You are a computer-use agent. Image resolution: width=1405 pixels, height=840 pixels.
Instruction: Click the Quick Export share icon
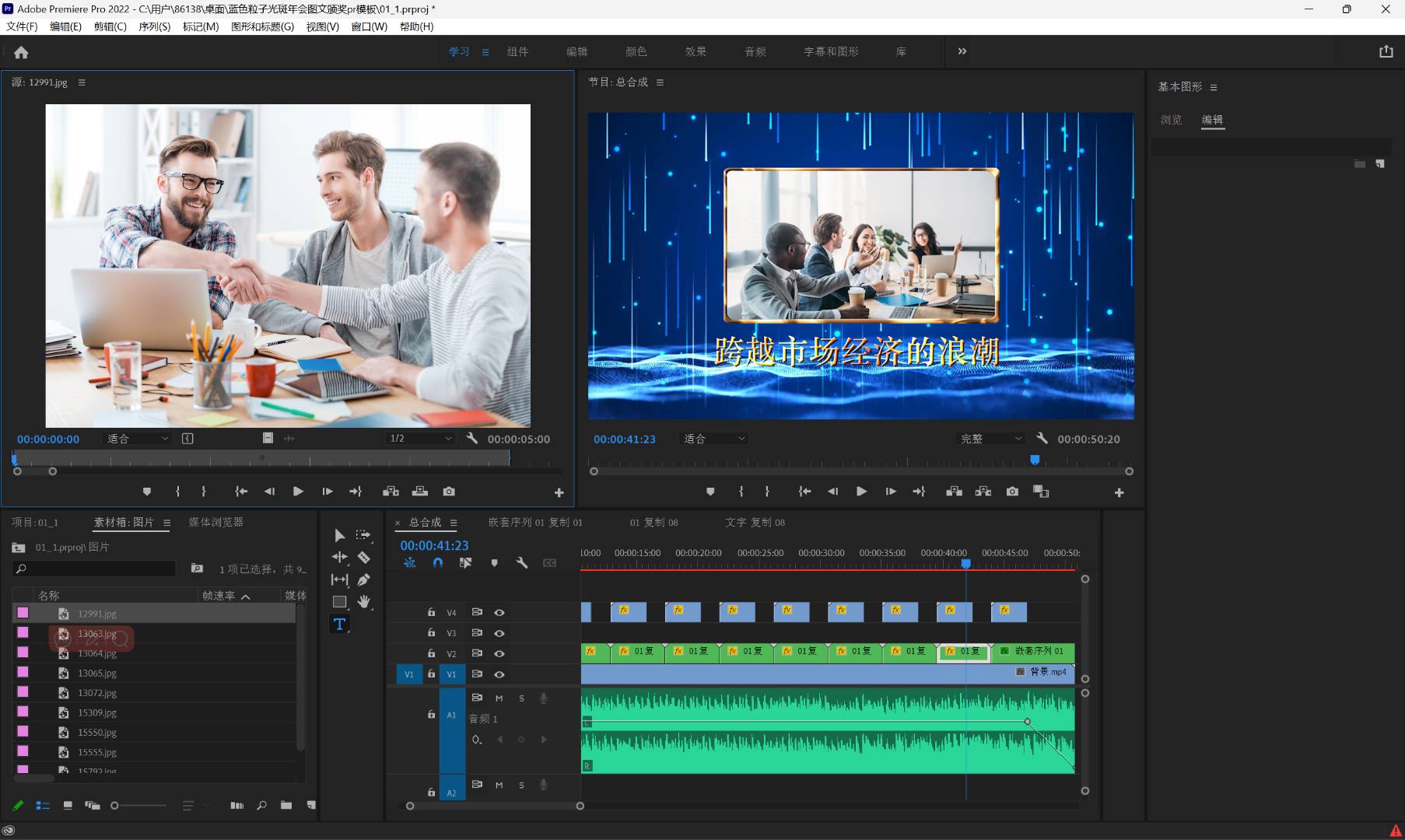(1386, 51)
